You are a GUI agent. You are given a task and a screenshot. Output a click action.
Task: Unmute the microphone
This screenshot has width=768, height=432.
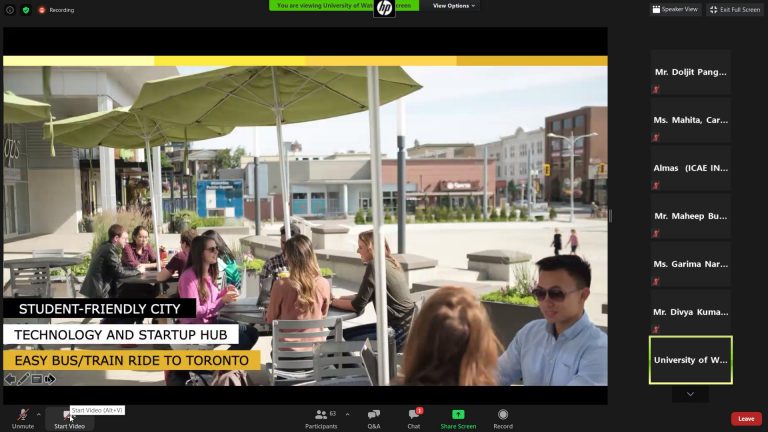tap(23, 419)
